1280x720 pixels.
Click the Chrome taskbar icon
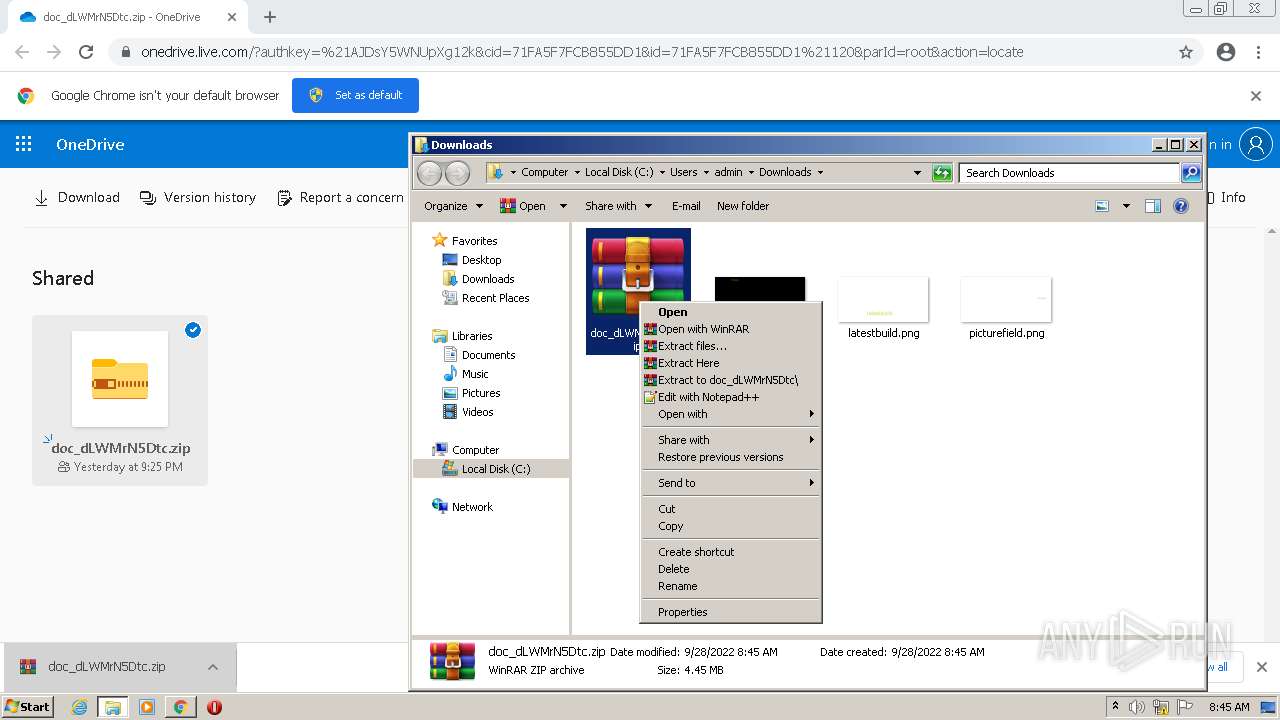pyautogui.click(x=180, y=707)
